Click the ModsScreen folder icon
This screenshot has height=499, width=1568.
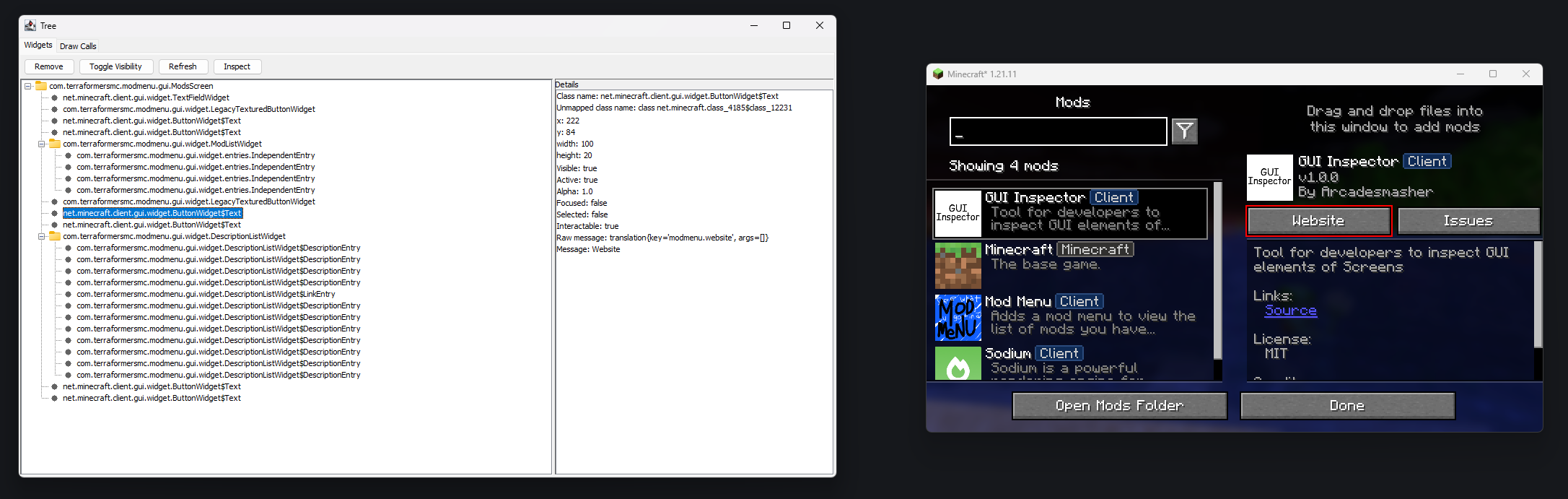coord(42,86)
